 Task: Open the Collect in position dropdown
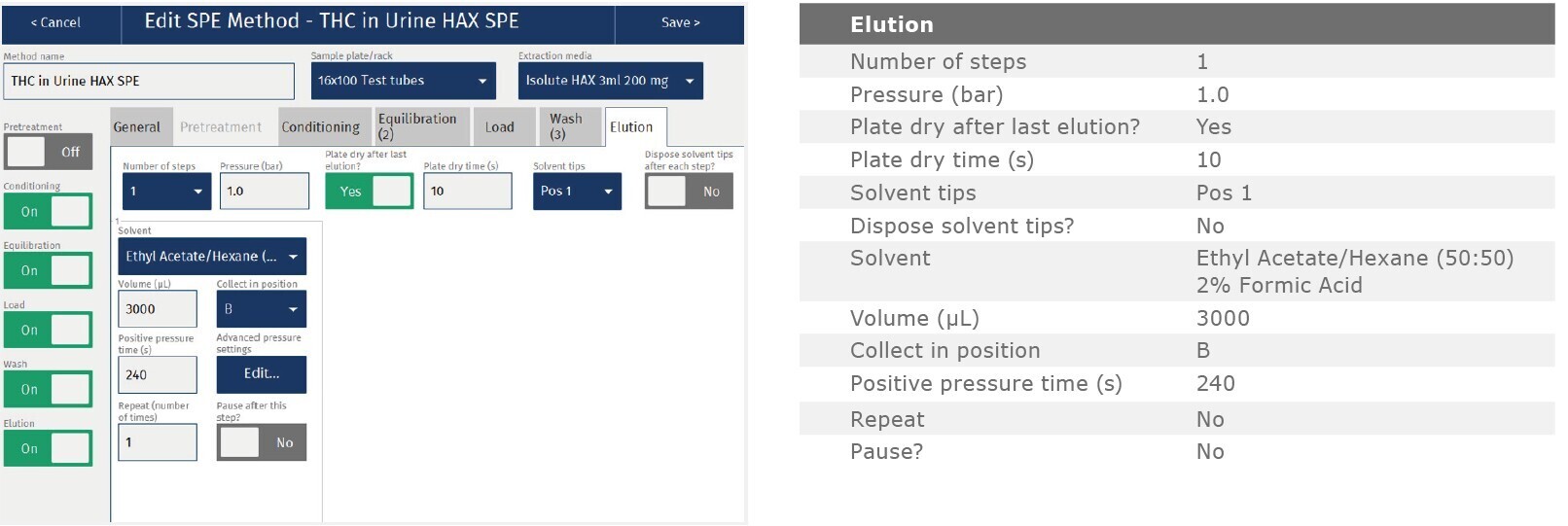coord(261,309)
